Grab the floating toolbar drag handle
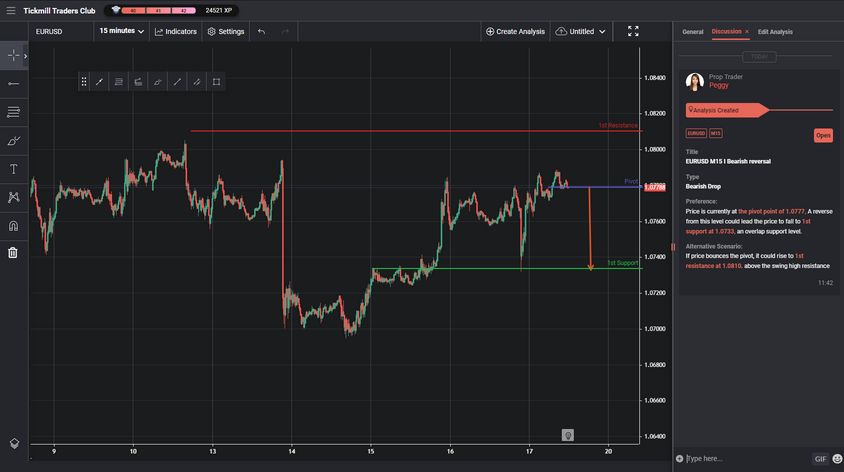 [x=84, y=82]
